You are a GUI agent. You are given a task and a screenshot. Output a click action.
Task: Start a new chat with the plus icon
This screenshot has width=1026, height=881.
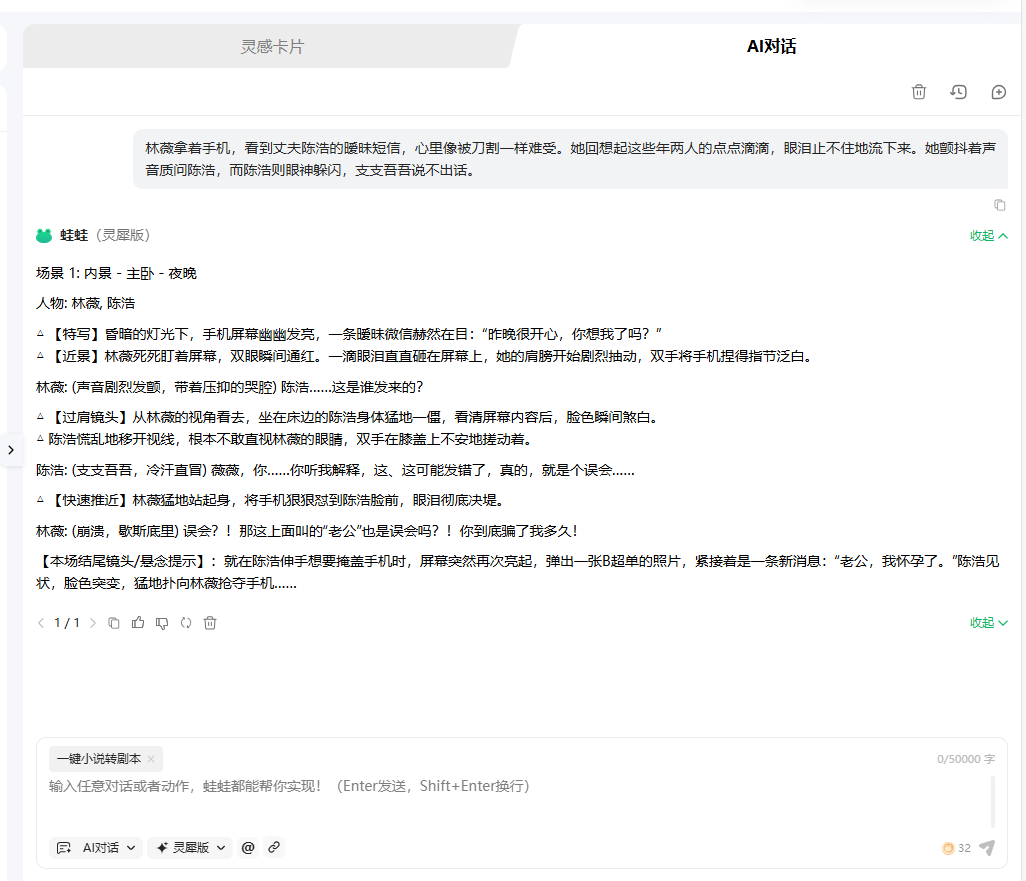tap(999, 92)
